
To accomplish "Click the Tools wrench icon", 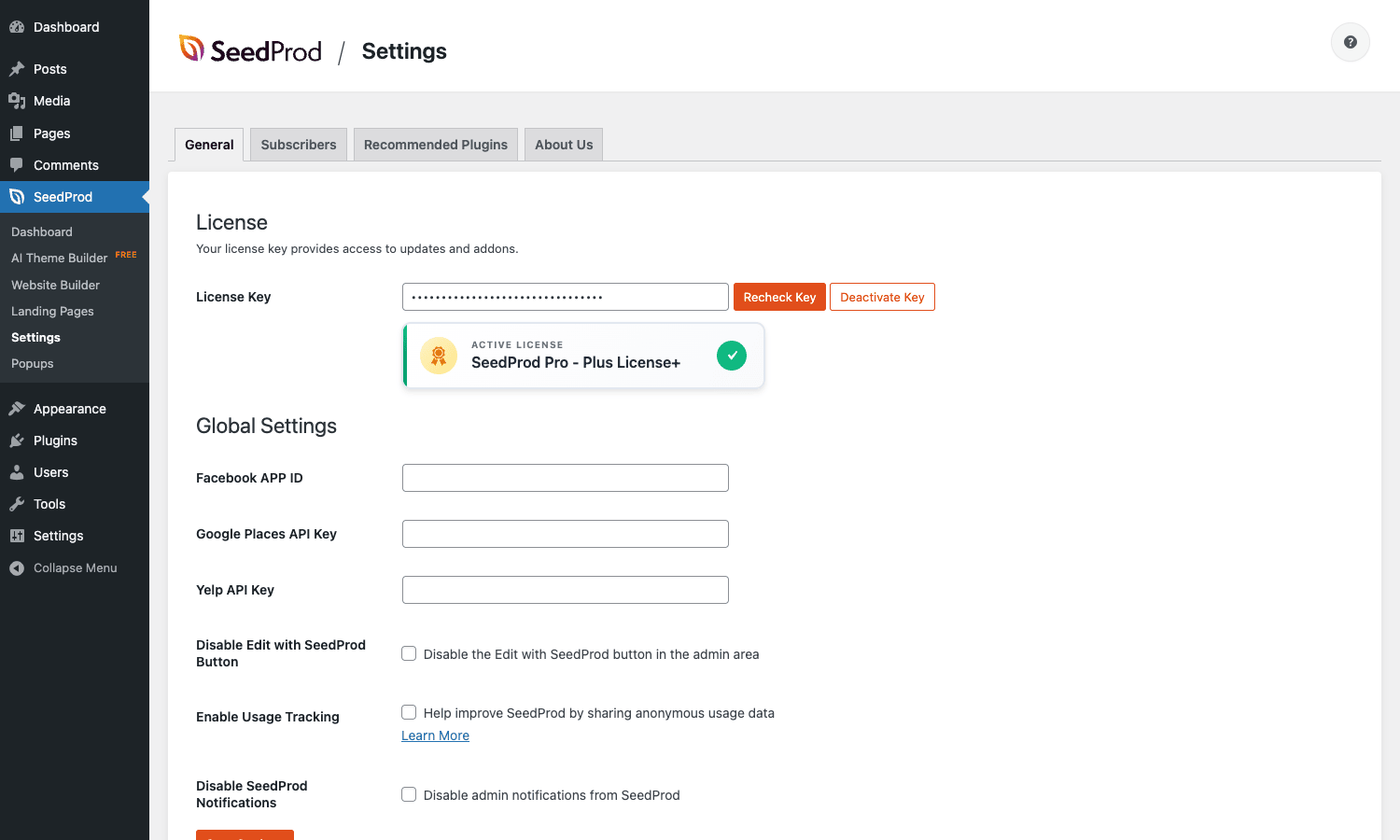I will (x=17, y=504).
